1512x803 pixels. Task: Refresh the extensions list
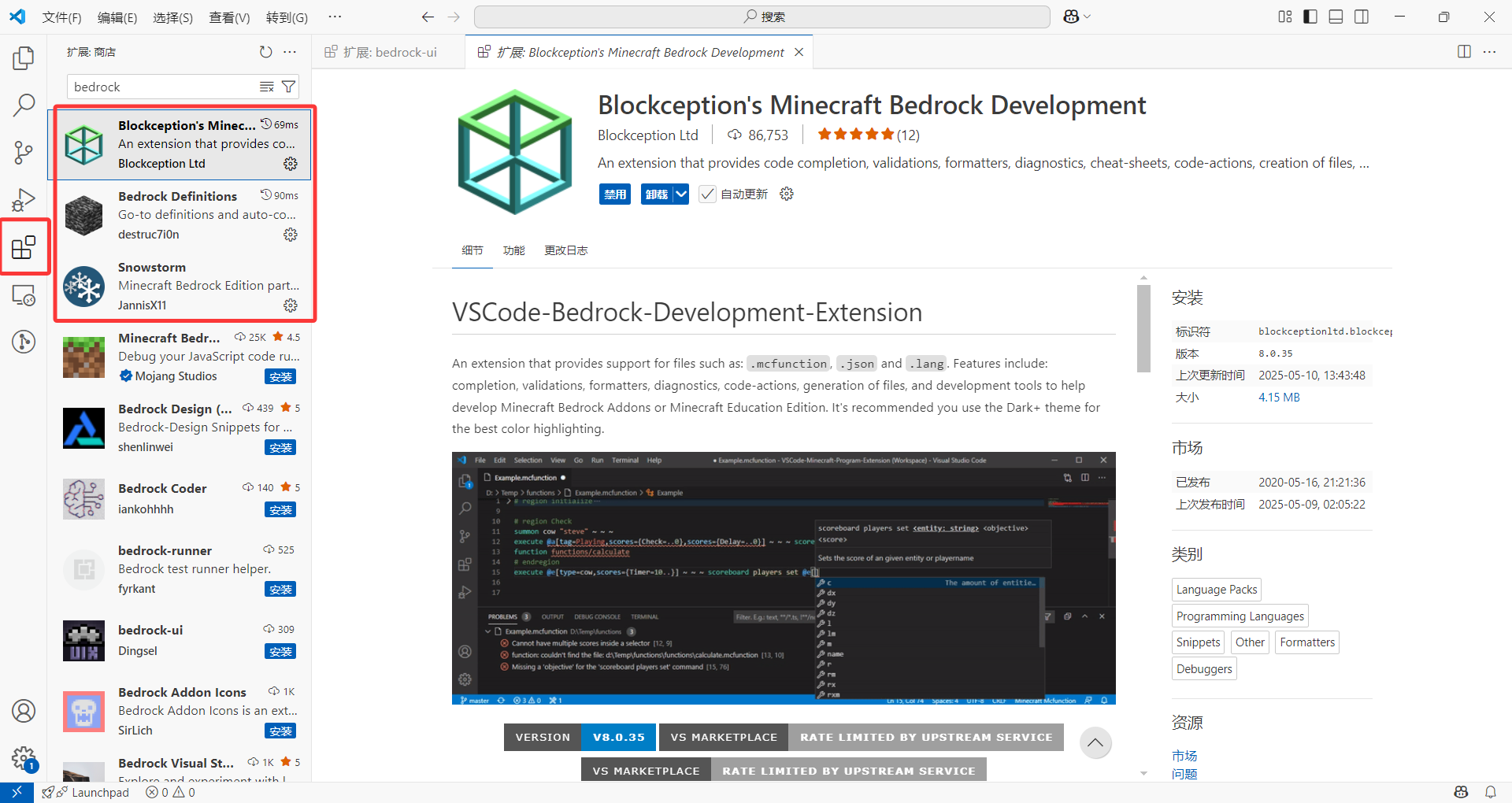point(266,52)
